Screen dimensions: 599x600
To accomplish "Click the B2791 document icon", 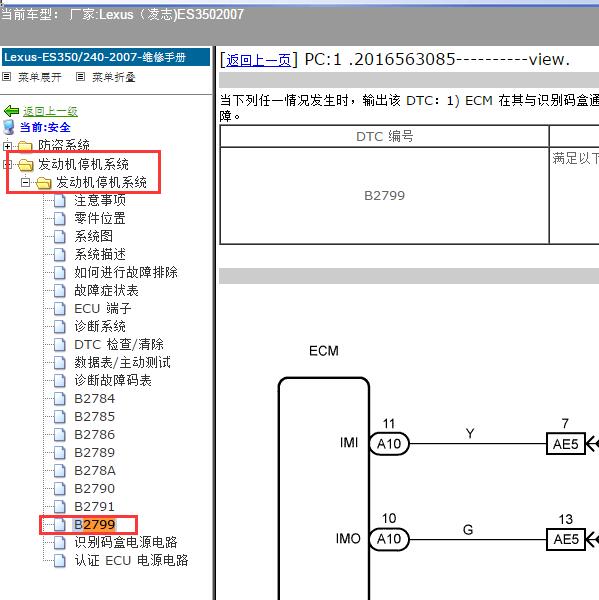I will click(60, 506).
